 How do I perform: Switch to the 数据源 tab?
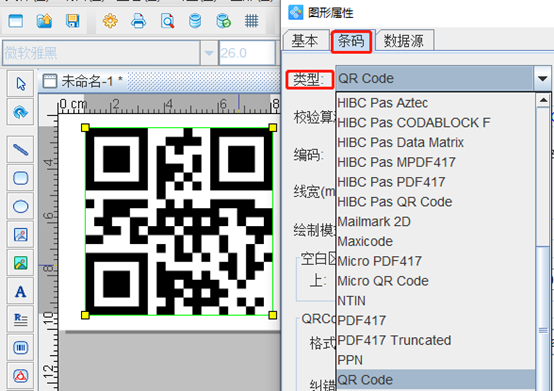click(x=404, y=41)
